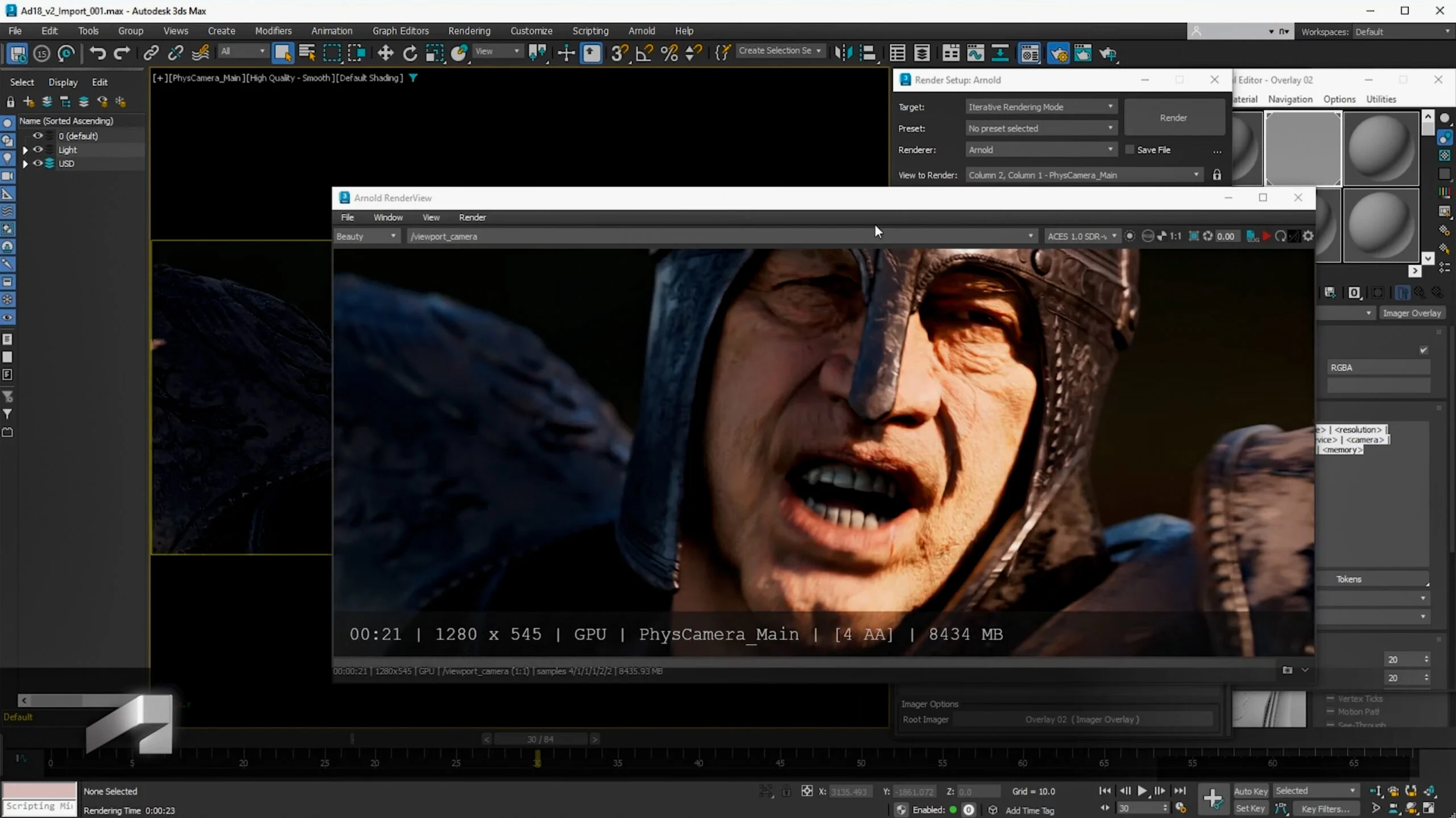The height and width of the screenshot is (818, 1456).
Task: Hide the Light layer with eye icon
Action: (38, 150)
